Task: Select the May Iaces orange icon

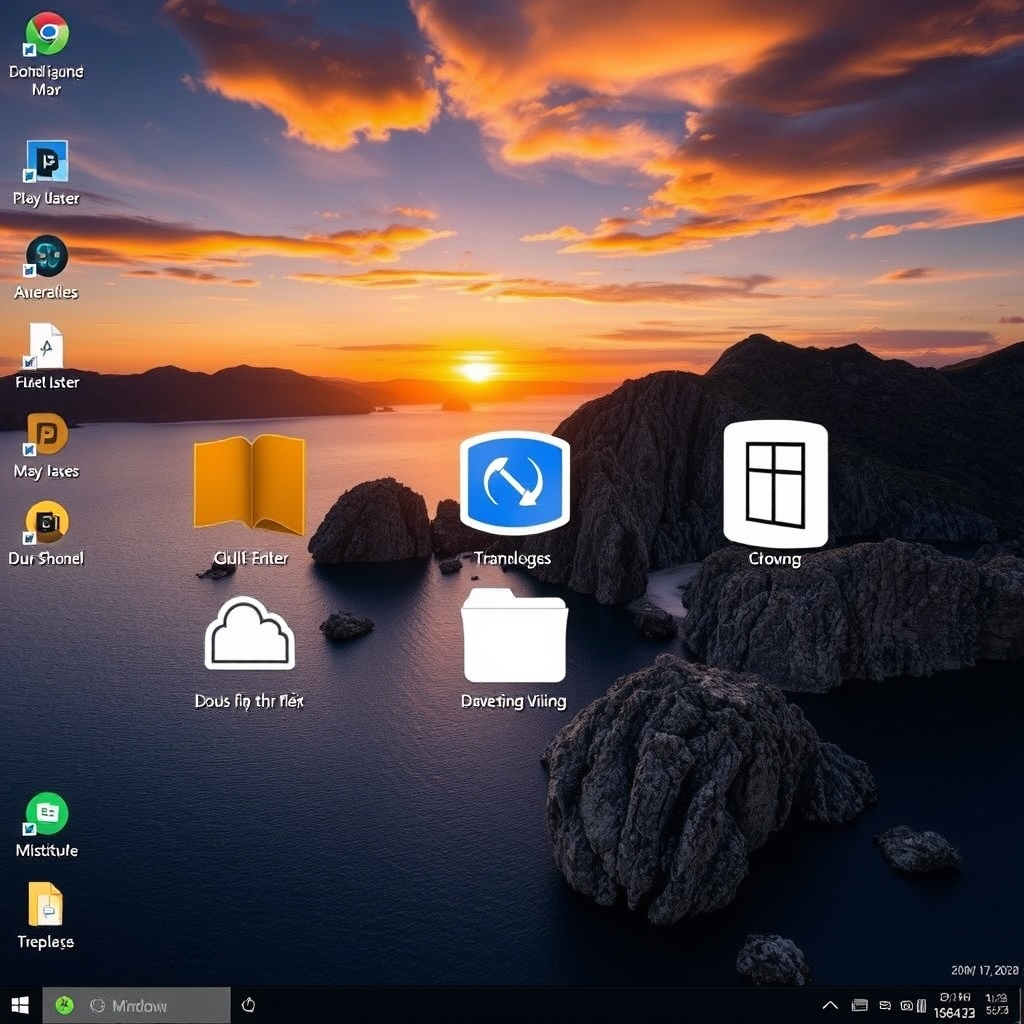Action: tap(46, 435)
